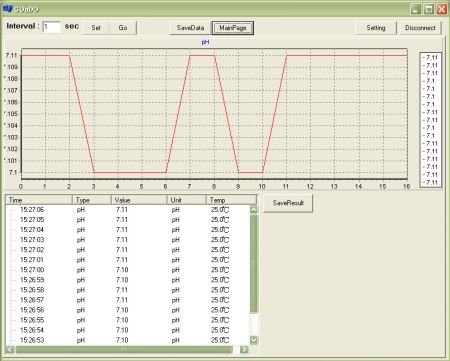This screenshot has width=450, height=361.
Task: Click the 7.11 y-axis label on chart
Action: [x=11, y=55]
